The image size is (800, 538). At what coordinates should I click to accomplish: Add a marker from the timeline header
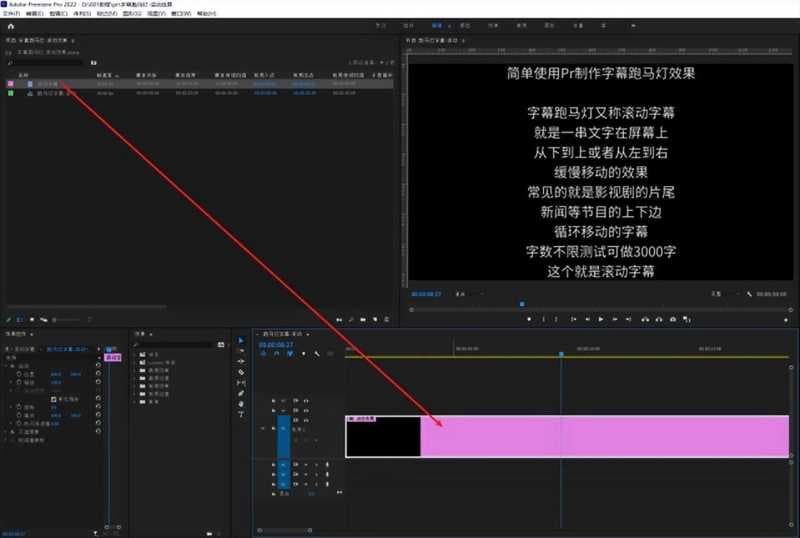coord(304,354)
